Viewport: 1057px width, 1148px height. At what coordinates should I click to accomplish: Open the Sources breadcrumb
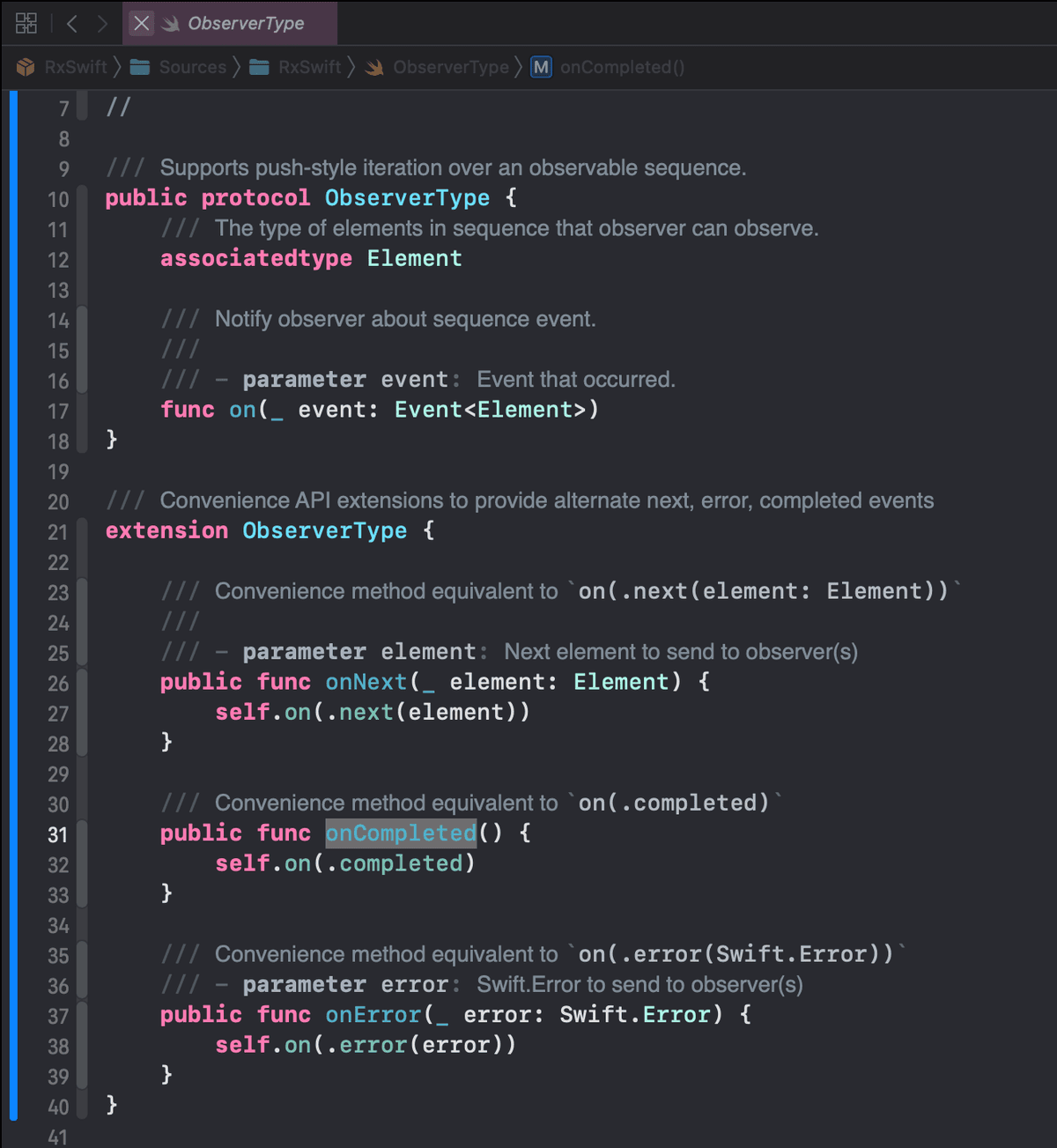(x=193, y=67)
